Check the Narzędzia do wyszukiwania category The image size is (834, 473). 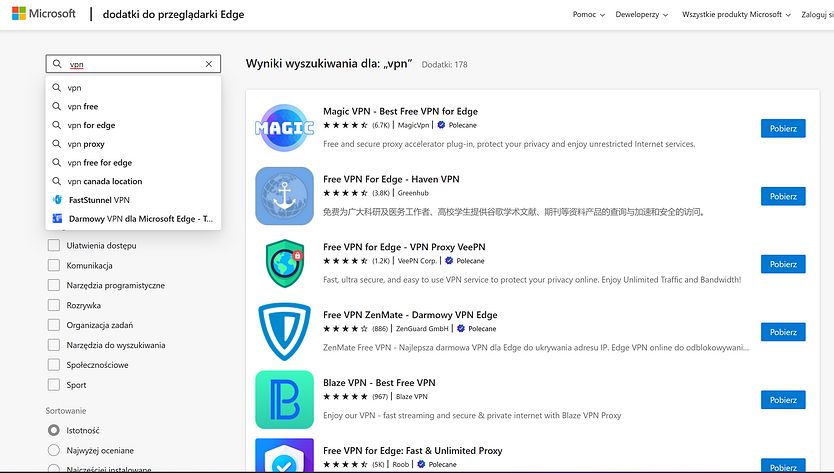54,345
